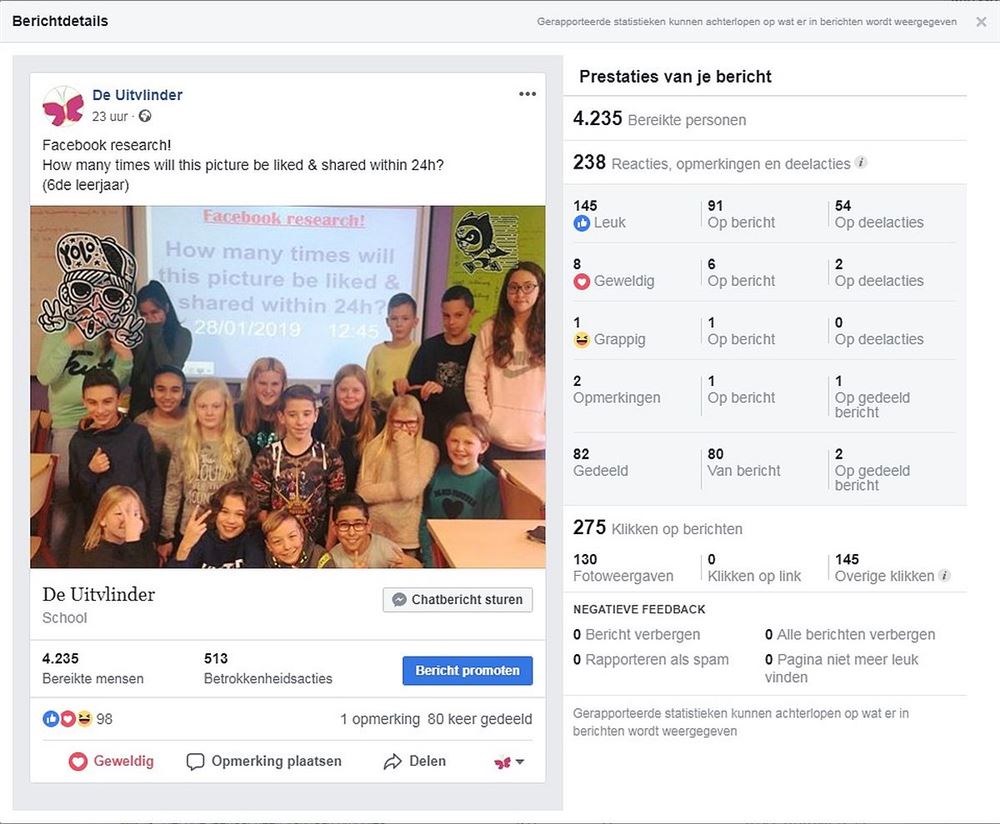Click the red heart Geweldig icon in stats
This screenshot has height=824, width=1000.
[581, 281]
